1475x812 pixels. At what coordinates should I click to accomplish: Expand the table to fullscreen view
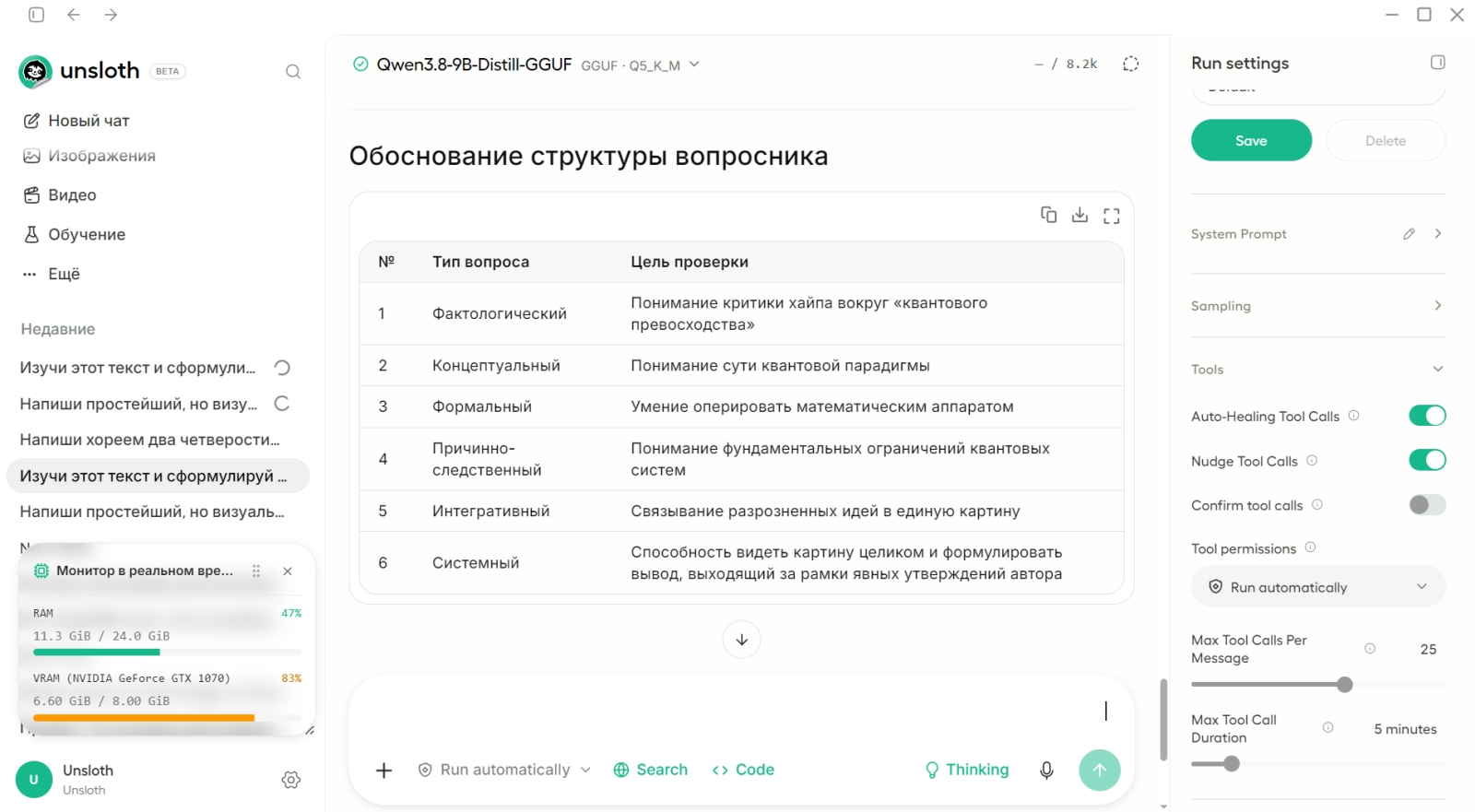tap(1111, 216)
